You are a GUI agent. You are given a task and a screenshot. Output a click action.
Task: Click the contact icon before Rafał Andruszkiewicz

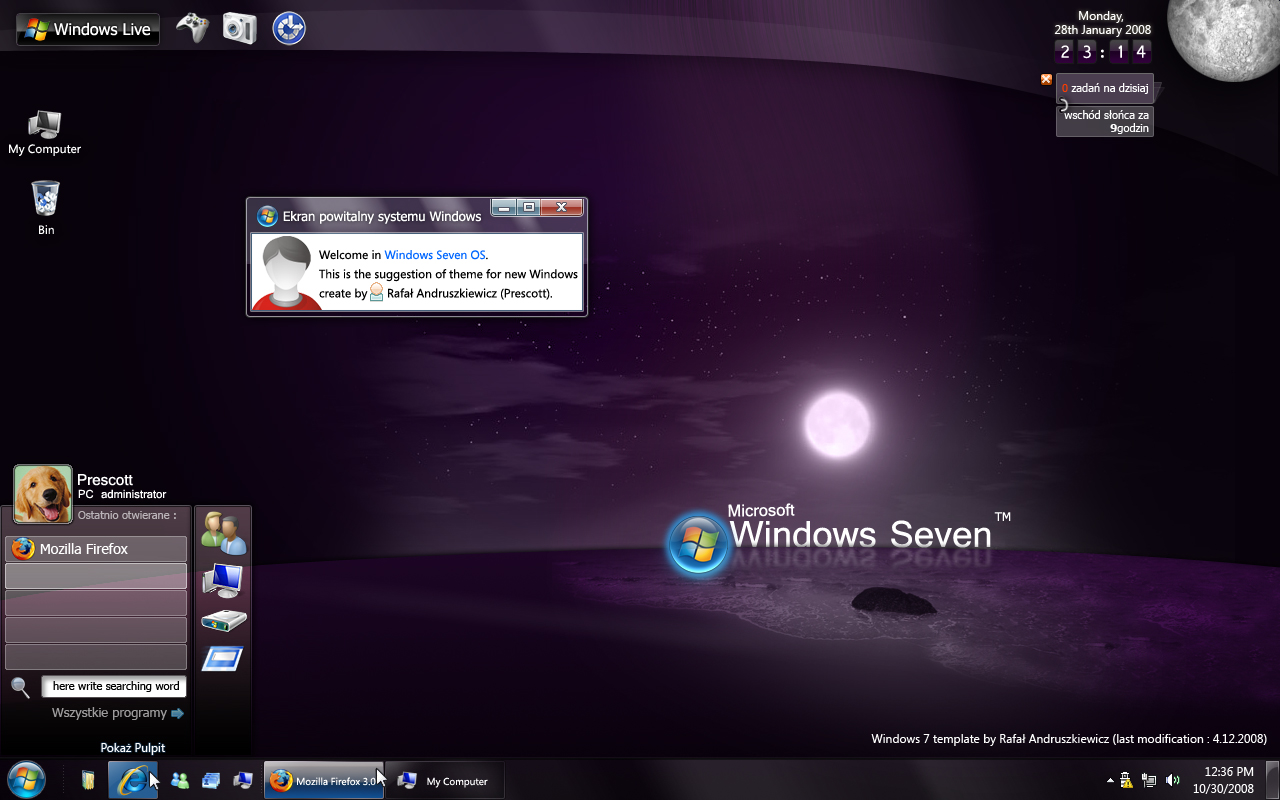coord(377,293)
